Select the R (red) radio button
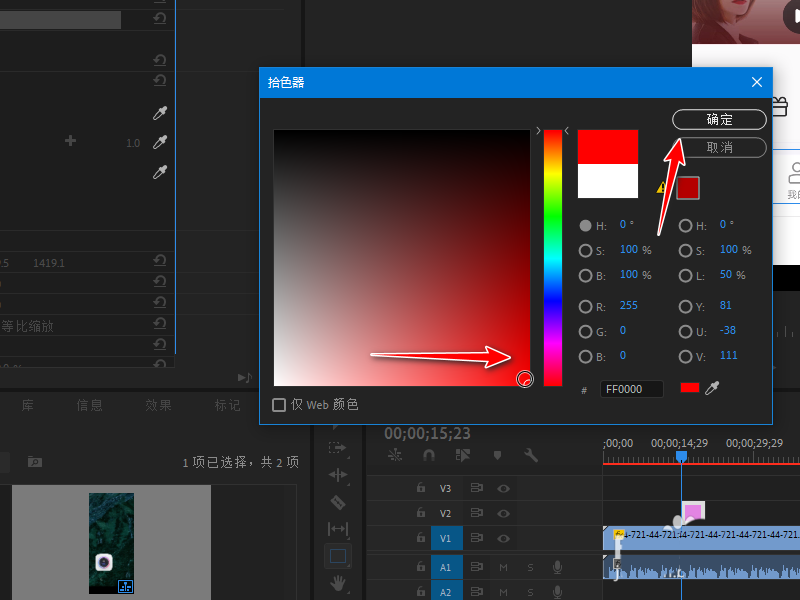This screenshot has width=800, height=600. tap(586, 306)
